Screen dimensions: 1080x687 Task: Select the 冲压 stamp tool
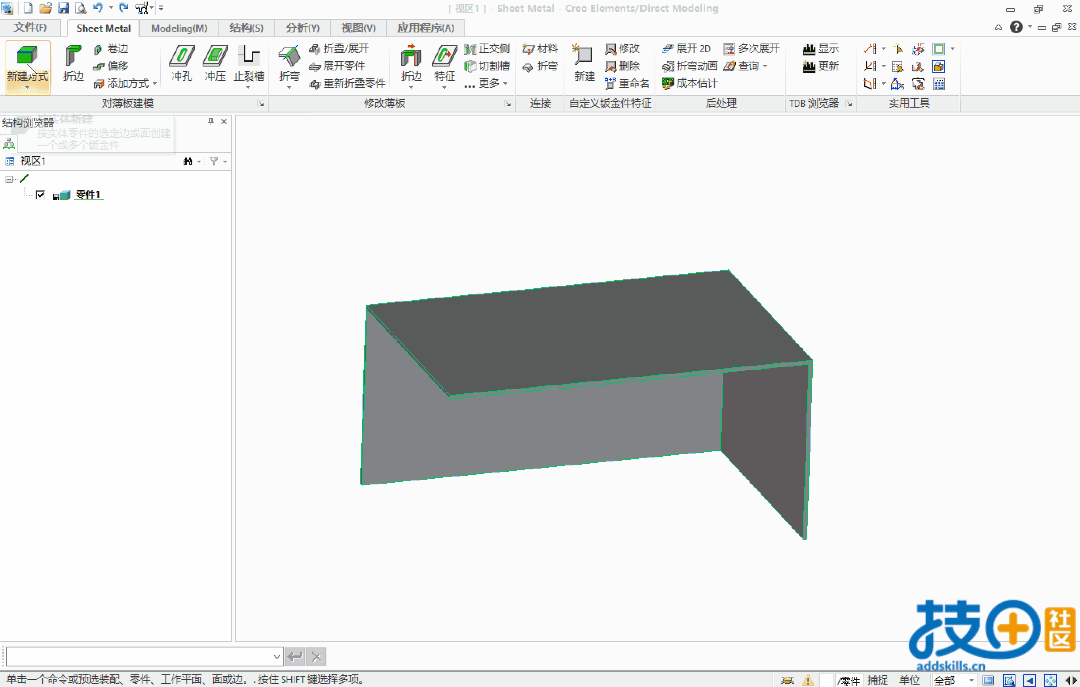pos(216,63)
